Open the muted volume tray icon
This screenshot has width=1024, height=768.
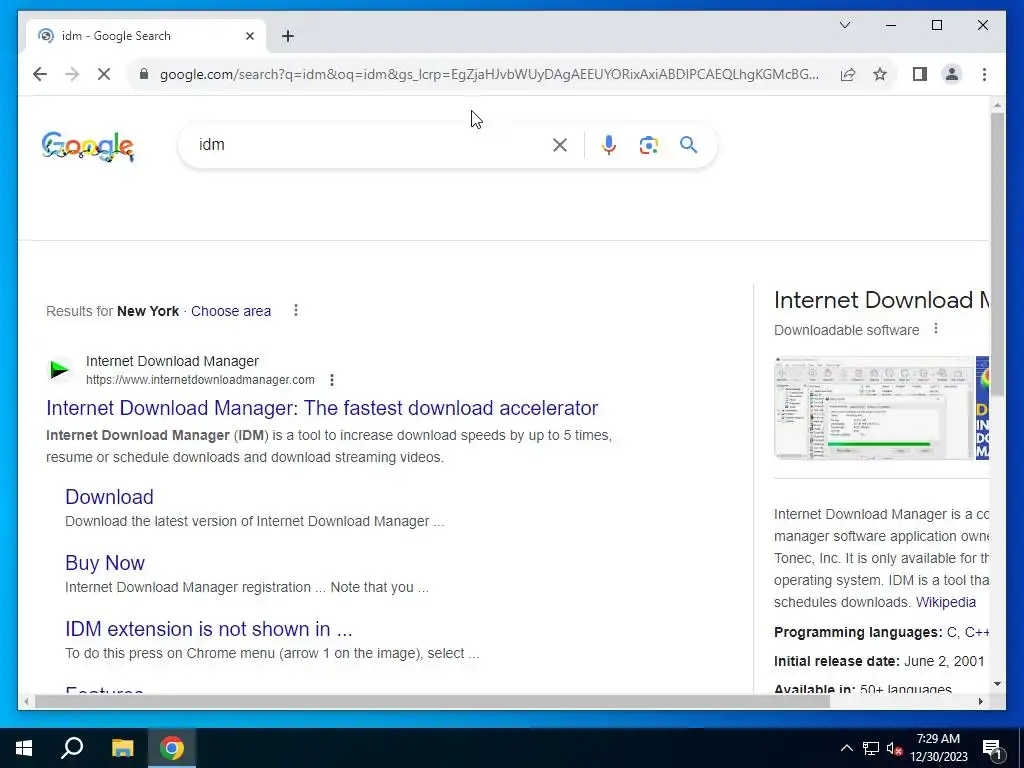[x=895, y=748]
